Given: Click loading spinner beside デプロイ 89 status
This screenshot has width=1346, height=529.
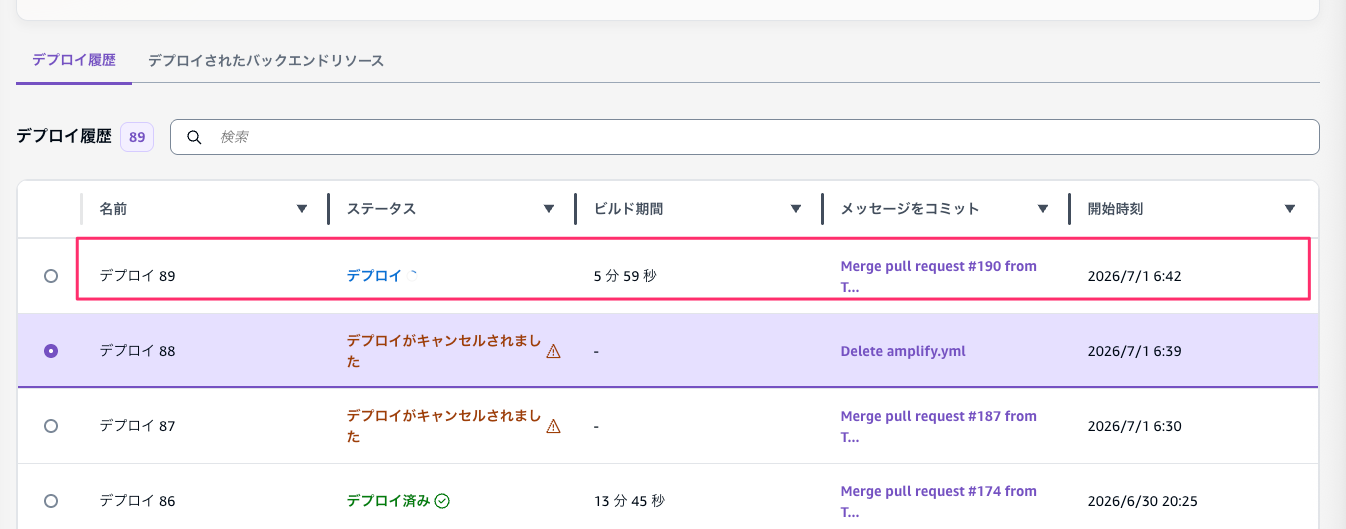Looking at the screenshot, I should [x=412, y=276].
